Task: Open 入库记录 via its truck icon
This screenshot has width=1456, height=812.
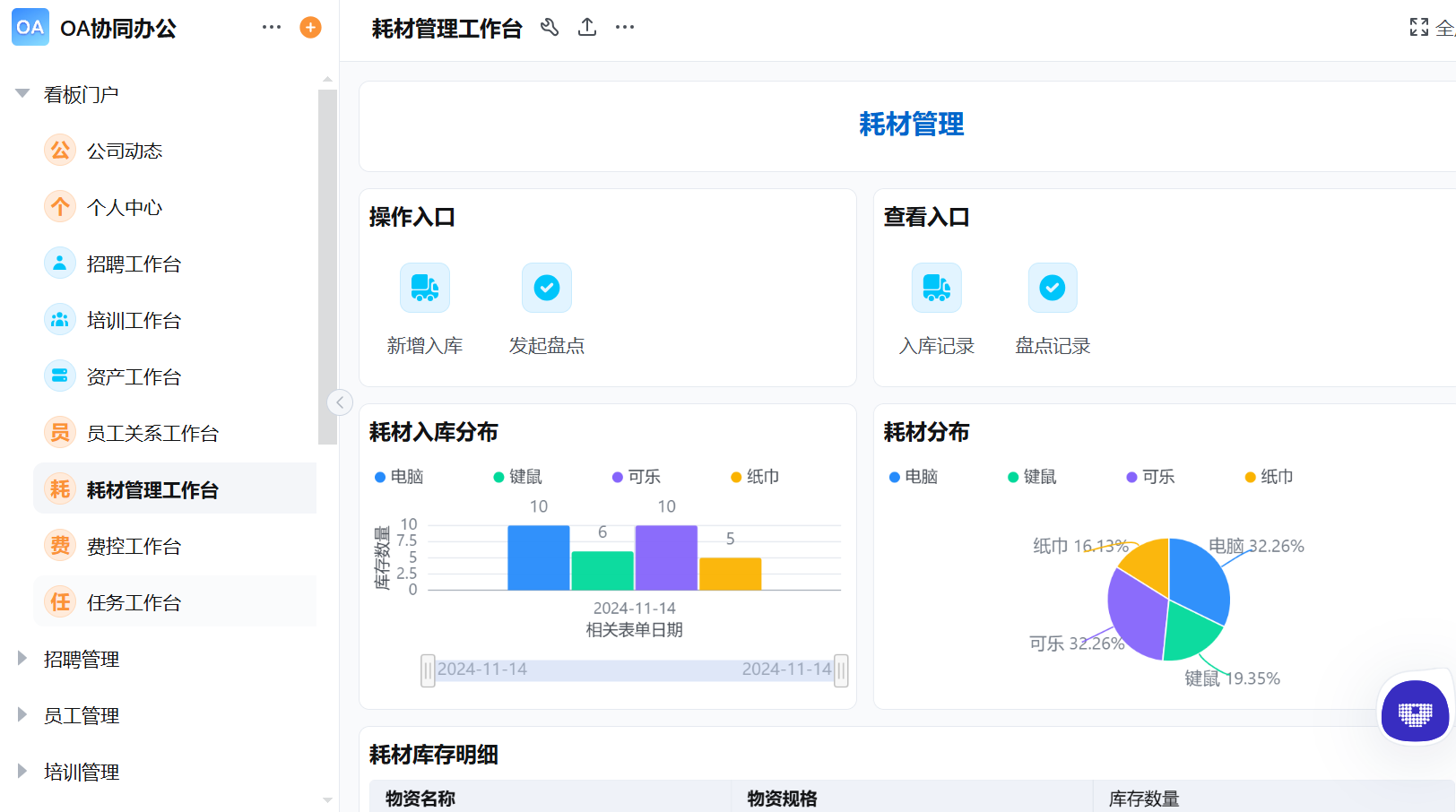Action: (x=936, y=288)
